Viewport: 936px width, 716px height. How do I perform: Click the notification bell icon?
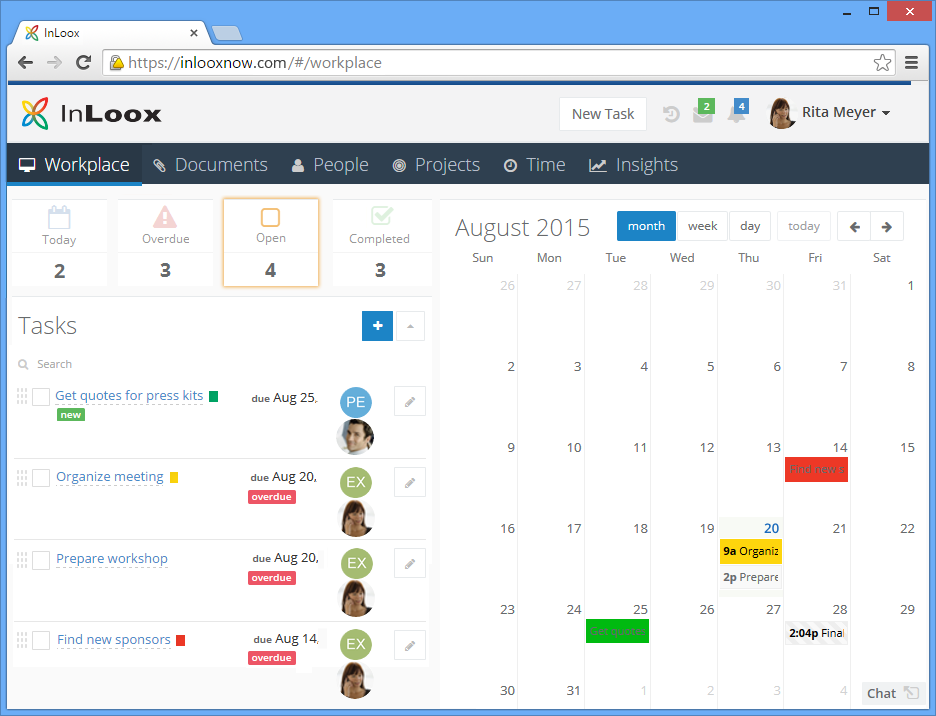click(736, 114)
